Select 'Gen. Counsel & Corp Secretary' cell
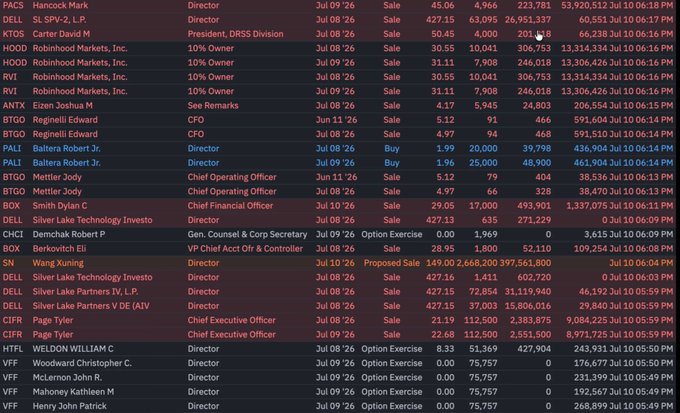Viewport: 680px width, 413px height. [247, 234]
